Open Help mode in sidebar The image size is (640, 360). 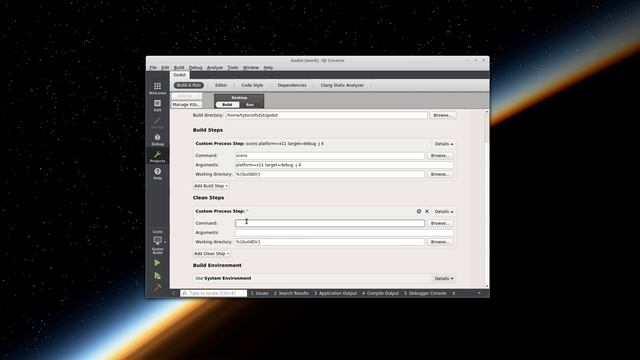click(157, 174)
